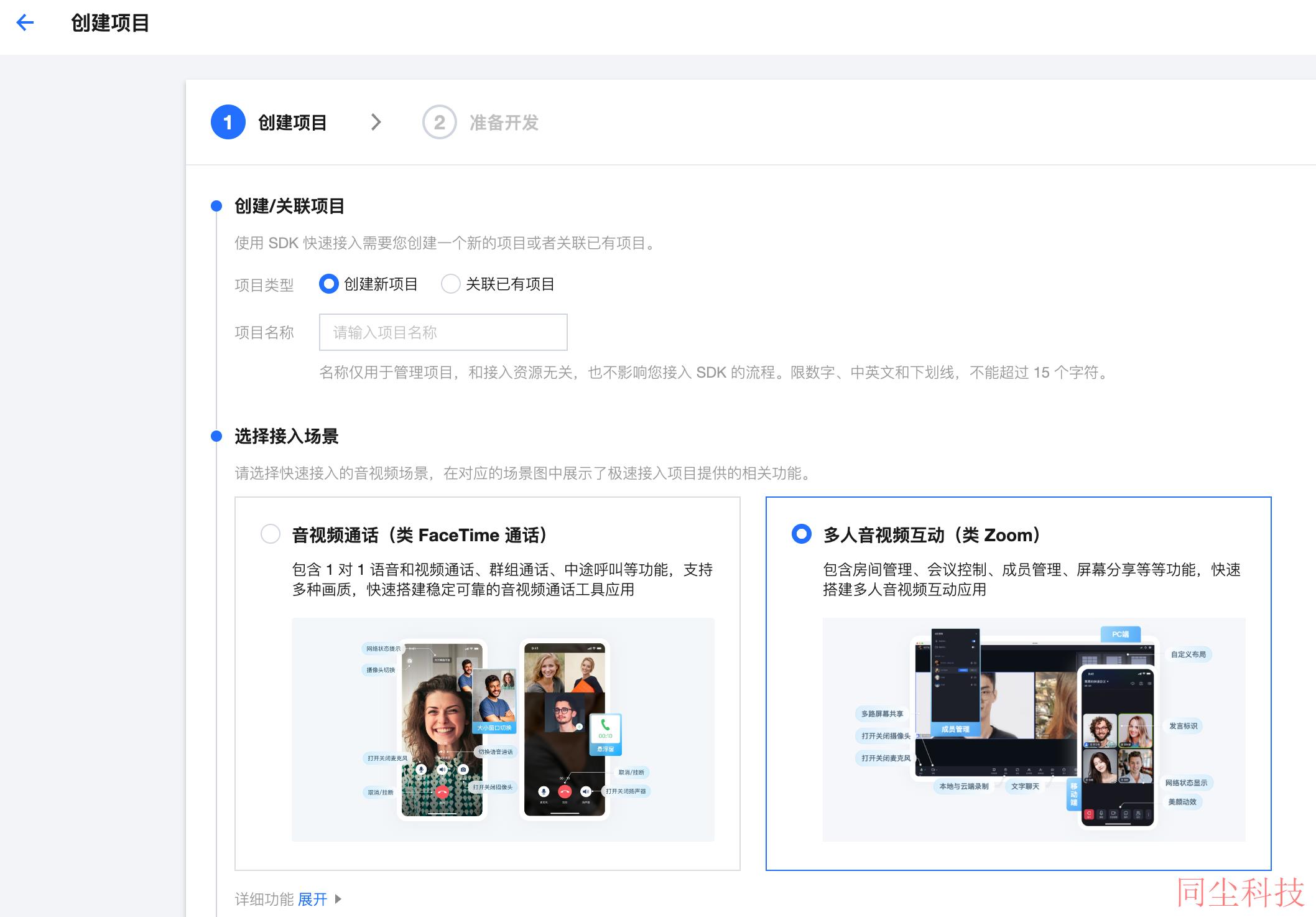Click the 项目名称 naming rule hint text

point(715,373)
